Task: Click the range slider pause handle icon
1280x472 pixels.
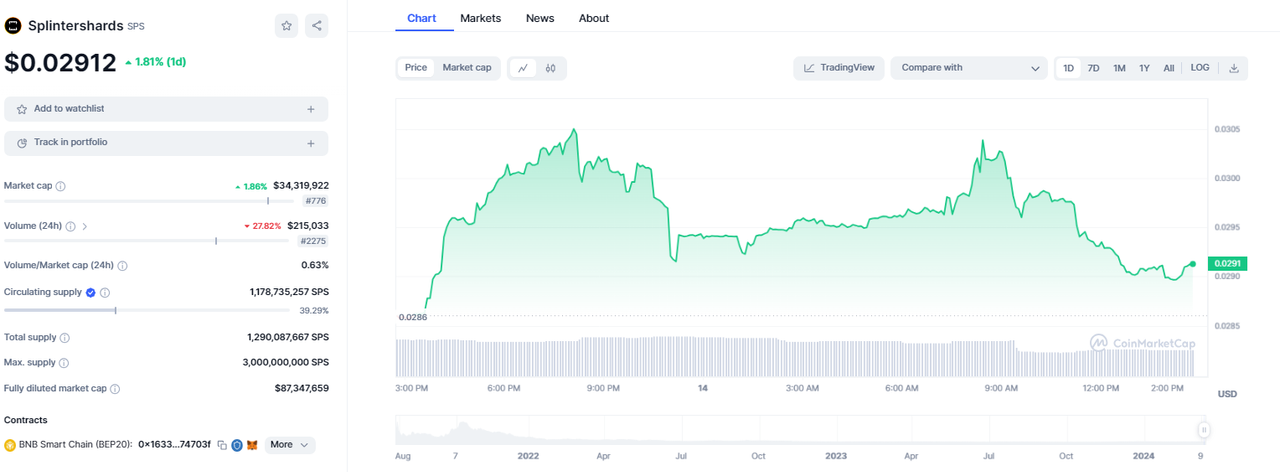Action: 1204,430
